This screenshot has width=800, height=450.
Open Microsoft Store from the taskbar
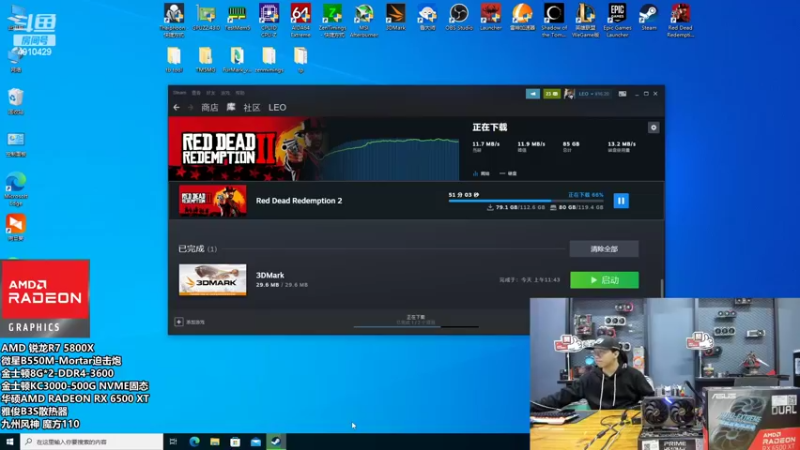coord(235,442)
